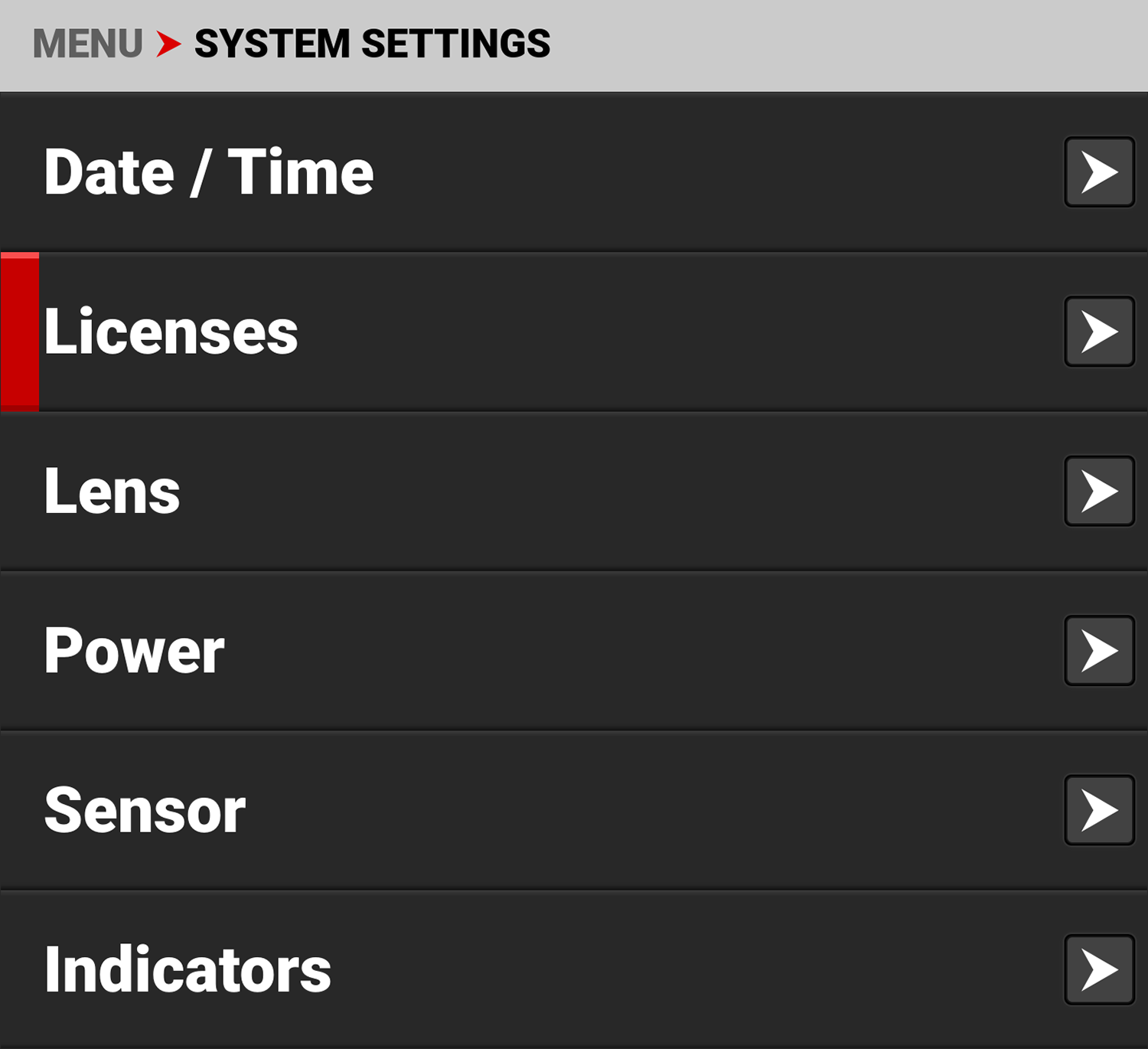Click the red breadcrumb chevron icon

(168, 44)
